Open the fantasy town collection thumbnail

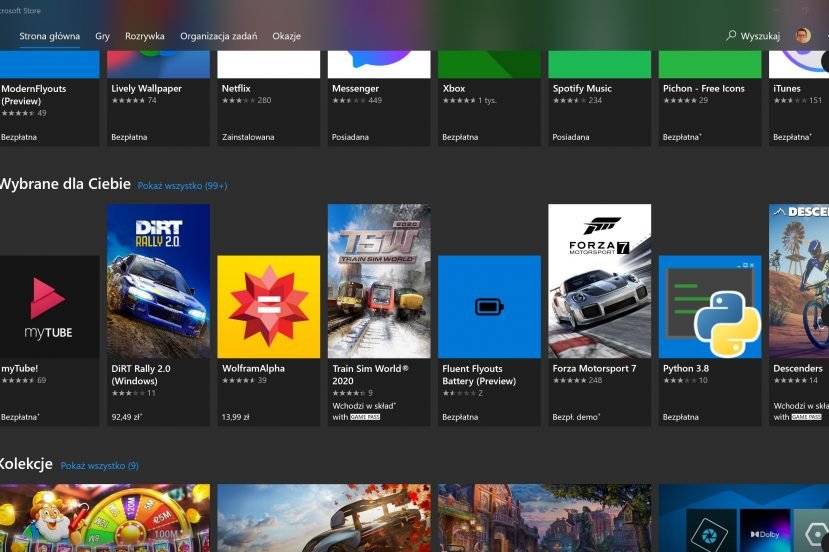pos(545,518)
